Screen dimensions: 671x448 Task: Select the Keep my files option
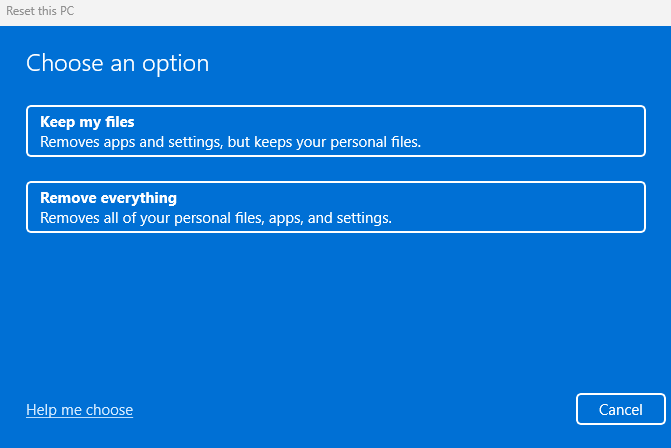click(x=335, y=131)
